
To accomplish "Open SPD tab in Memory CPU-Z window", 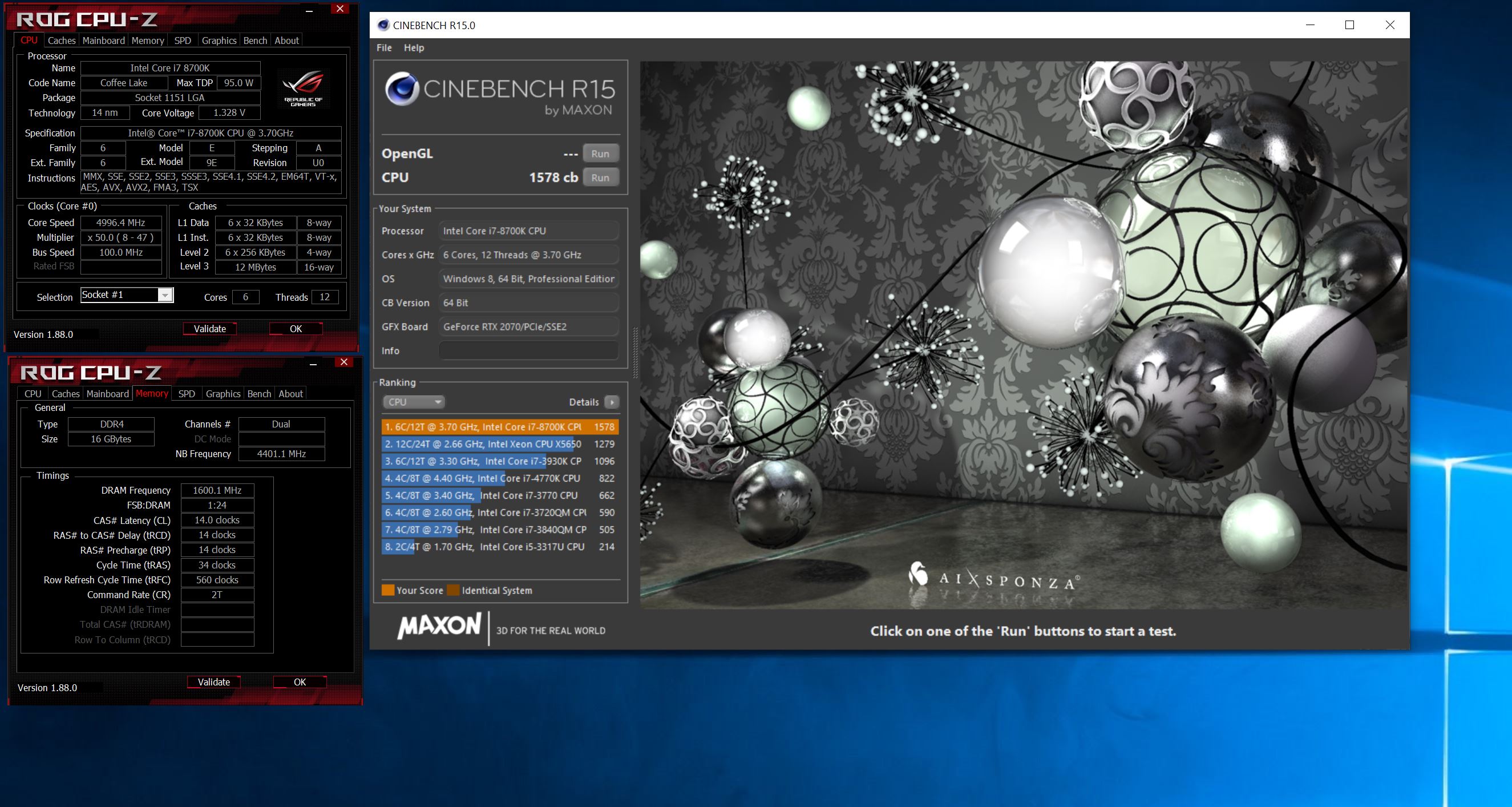I will [x=187, y=394].
